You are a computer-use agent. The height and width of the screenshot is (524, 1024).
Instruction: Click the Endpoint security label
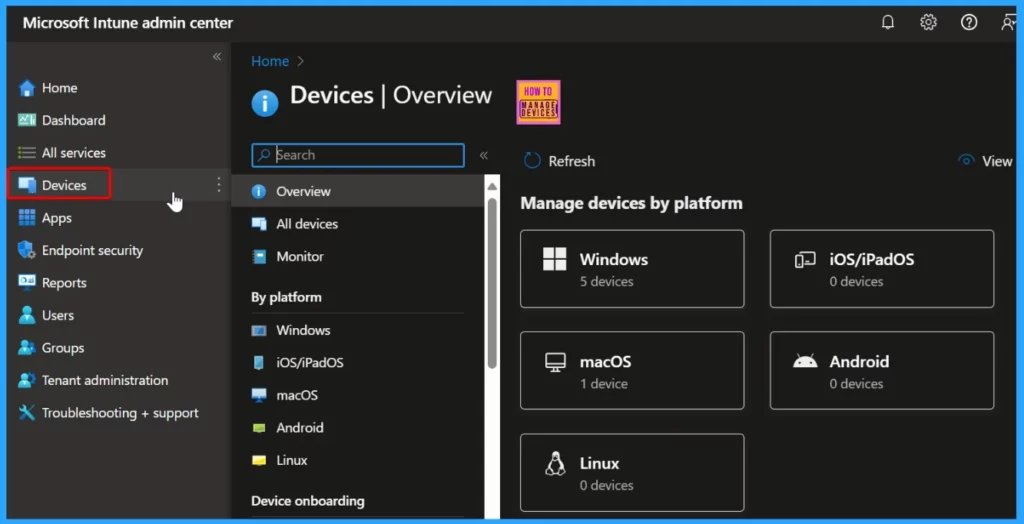(92, 250)
